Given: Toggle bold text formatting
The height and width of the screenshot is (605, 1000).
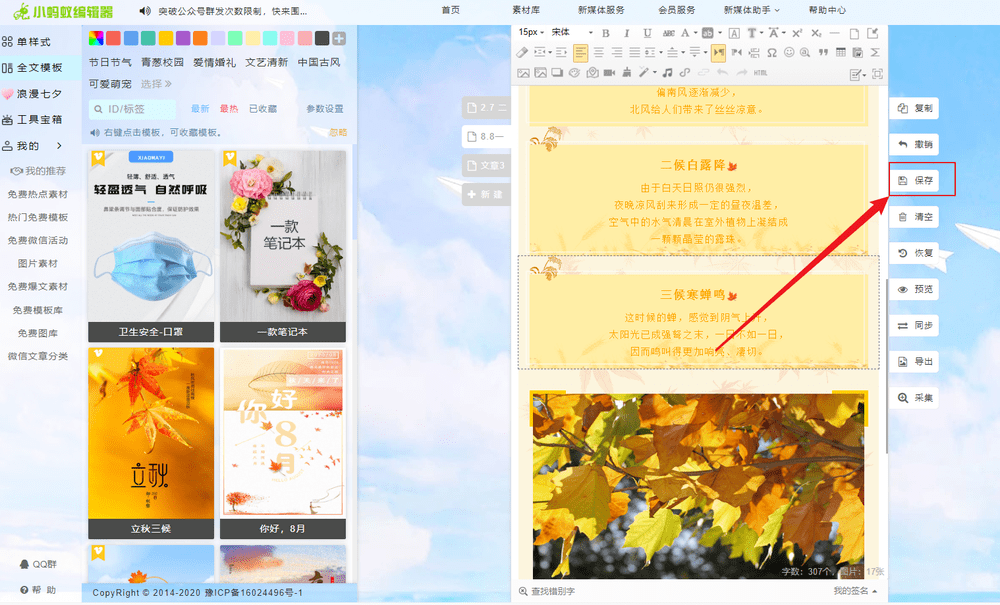Looking at the screenshot, I should 605,33.
